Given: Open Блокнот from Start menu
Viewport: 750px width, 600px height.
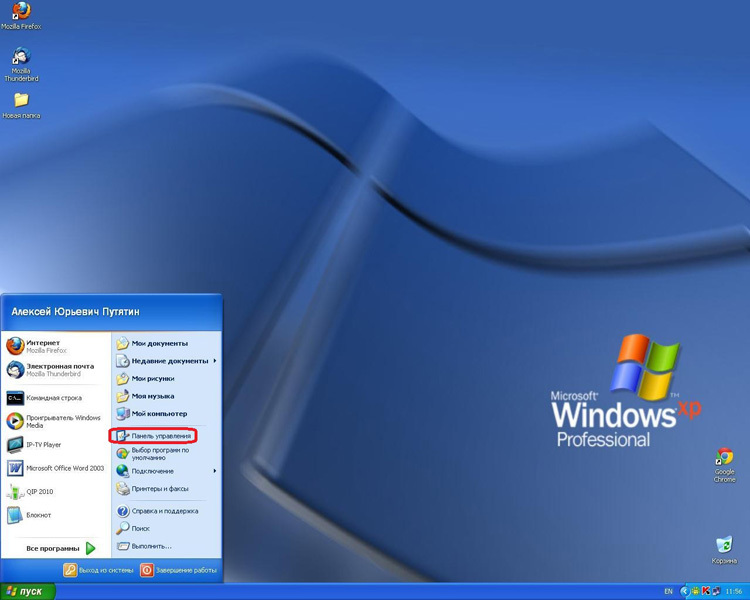Looking at the screenshot, I should (55, 515).
